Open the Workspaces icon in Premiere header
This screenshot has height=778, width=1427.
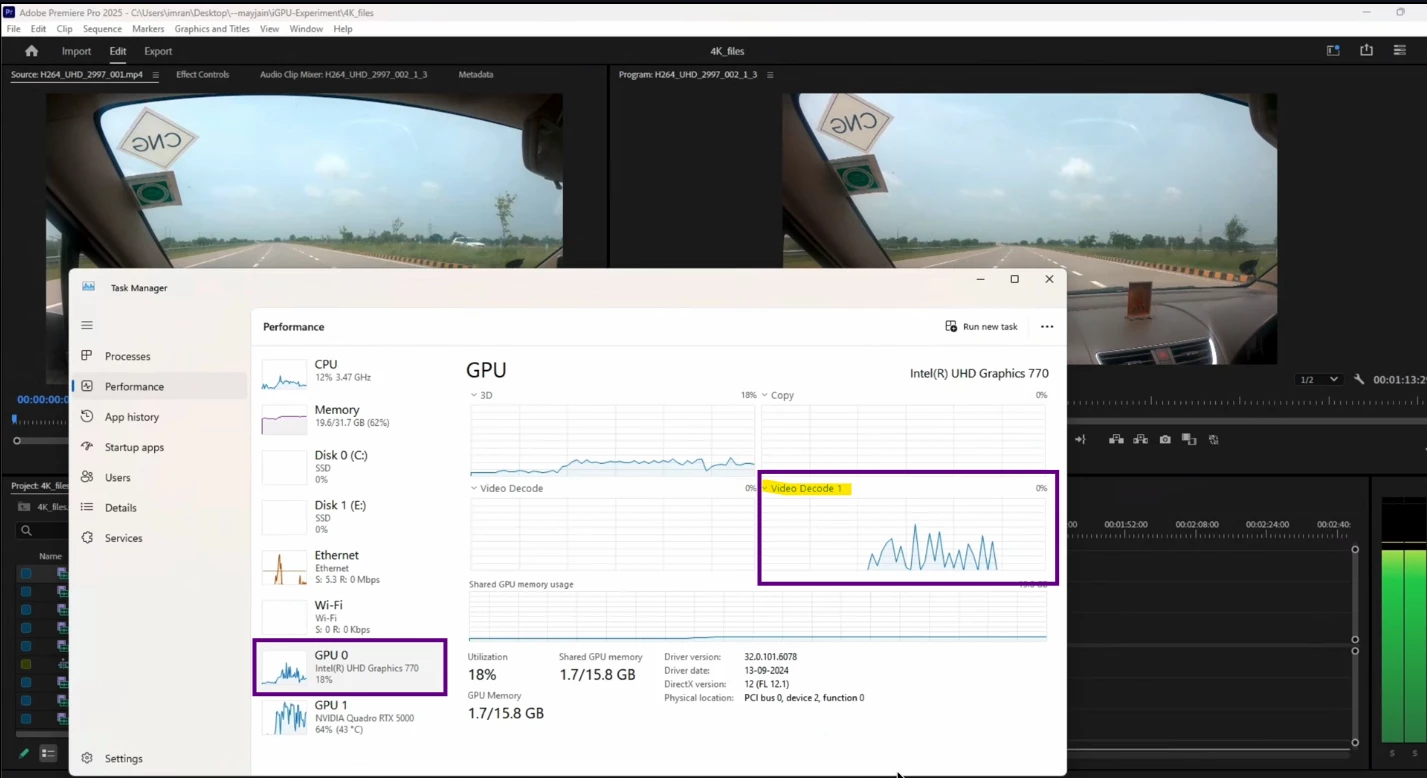point(1333,51)
